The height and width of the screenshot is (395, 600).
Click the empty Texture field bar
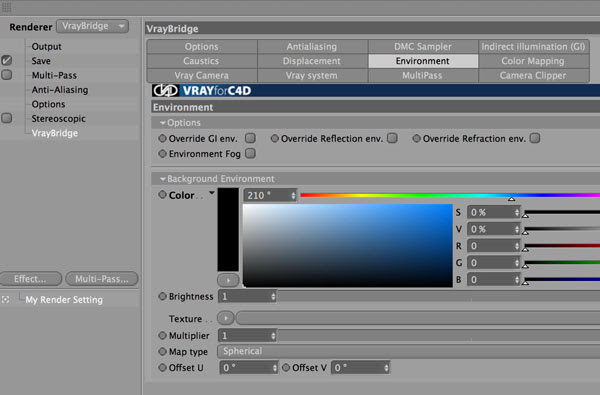[418, 318]
